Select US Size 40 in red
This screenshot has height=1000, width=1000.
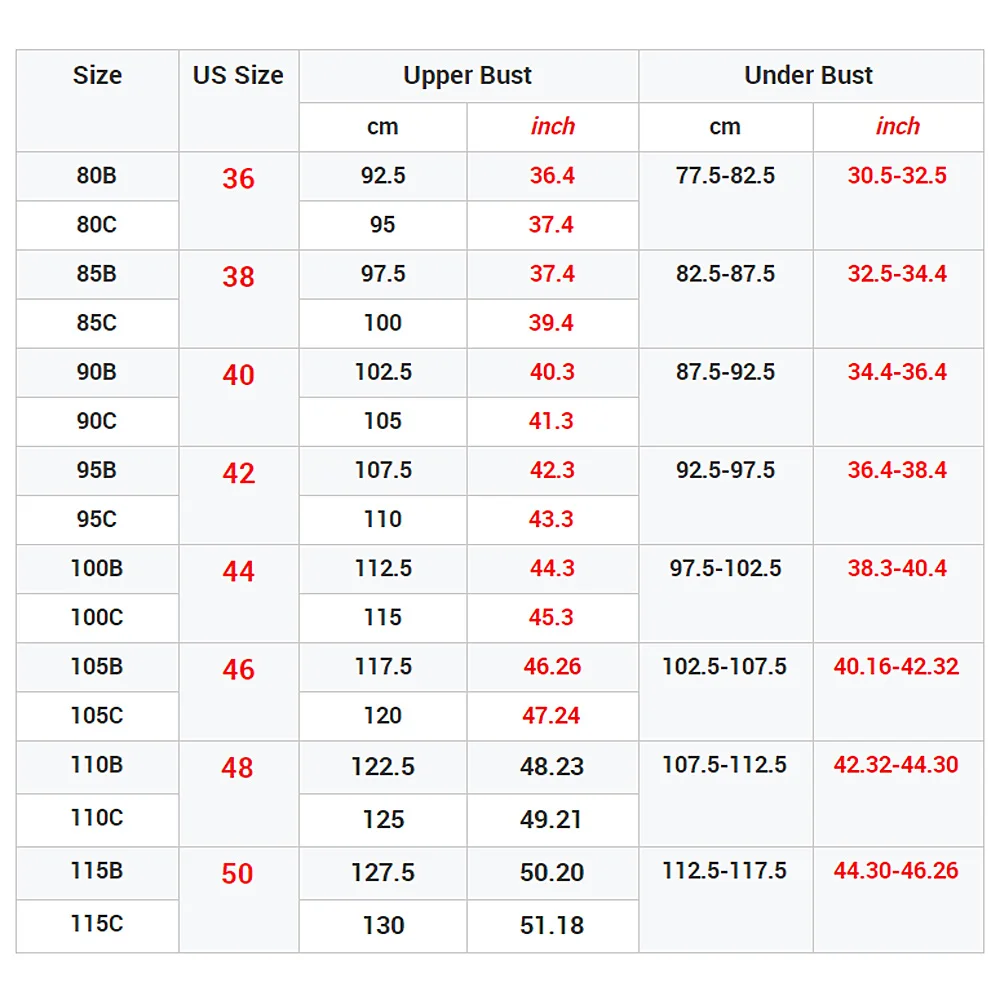click(x=238, y=375)
